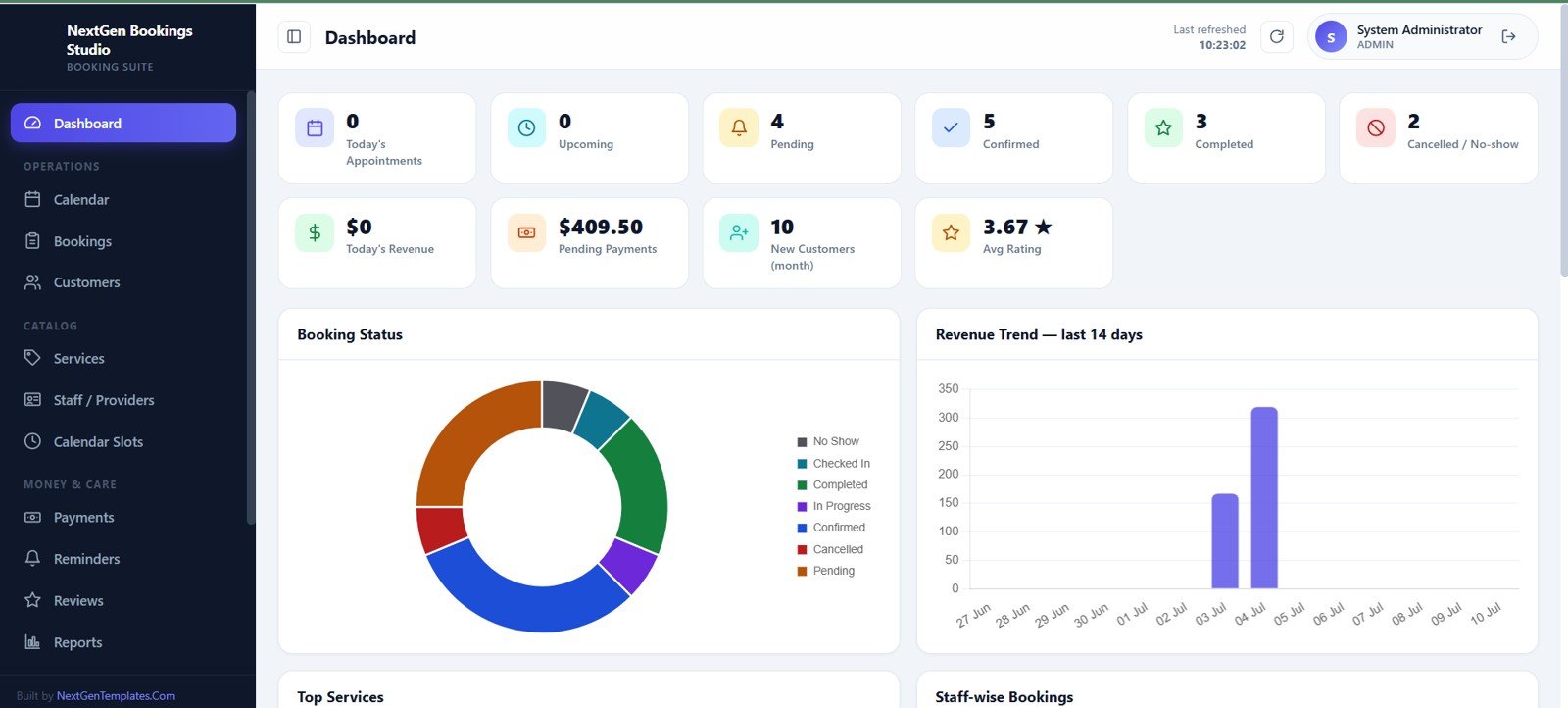Click the Bookings clipboard icon in sidebar
1568x708 pixels.
[x=32, y=241]
